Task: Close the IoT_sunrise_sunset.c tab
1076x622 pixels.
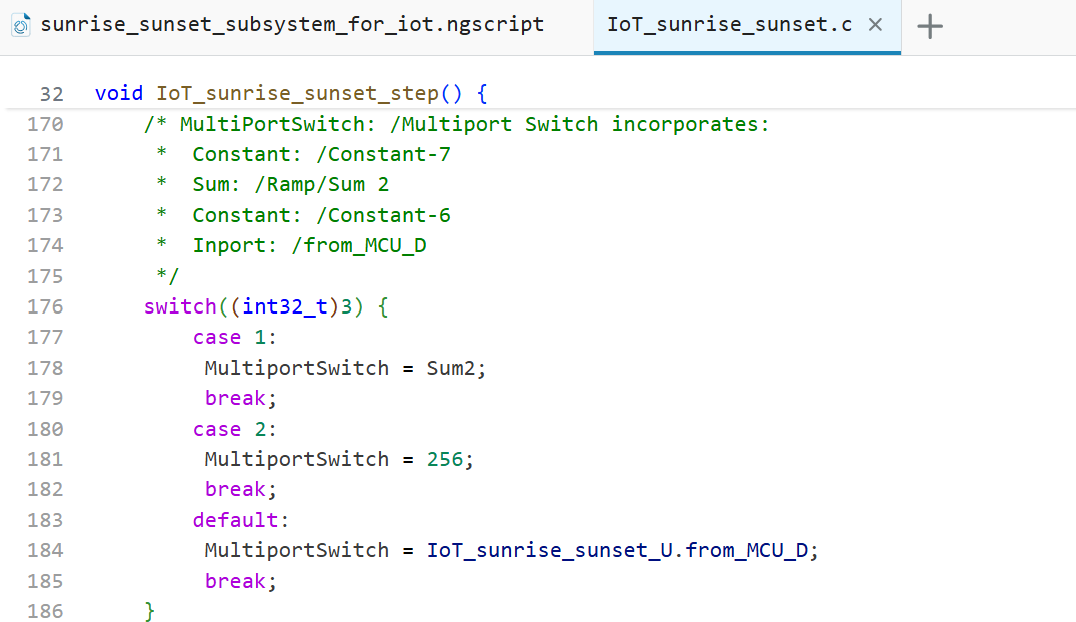Action: pos(875,25)
